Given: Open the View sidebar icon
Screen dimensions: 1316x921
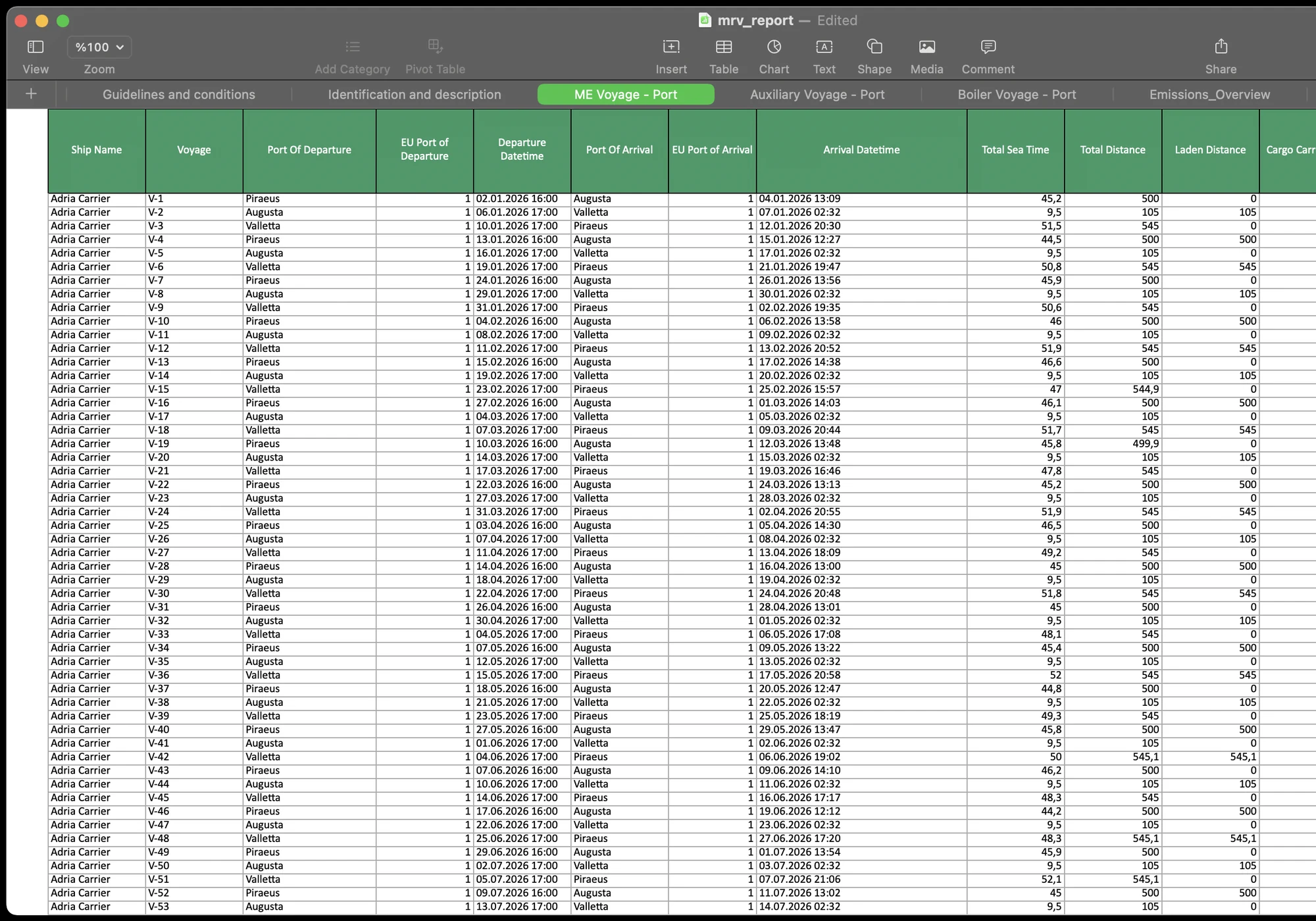Looking at the screenshot, I should 36,47.
